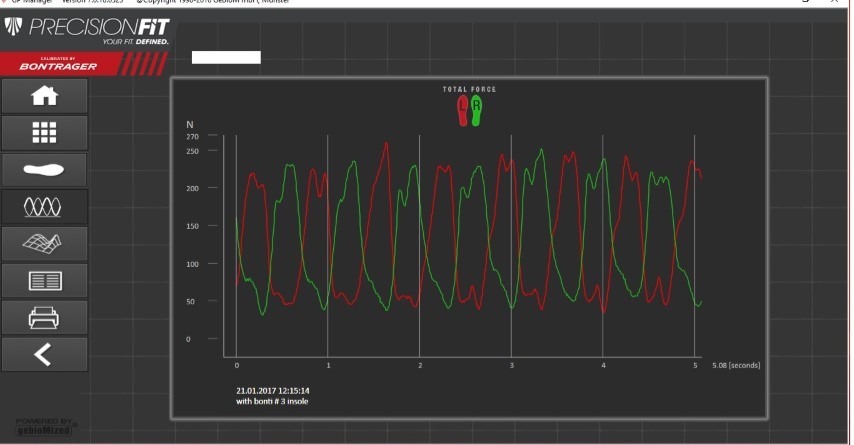The height and width of the screenshot is (445, 854).
Task: Click the red Bontrager badge
Action: click(x=62, y=64)
